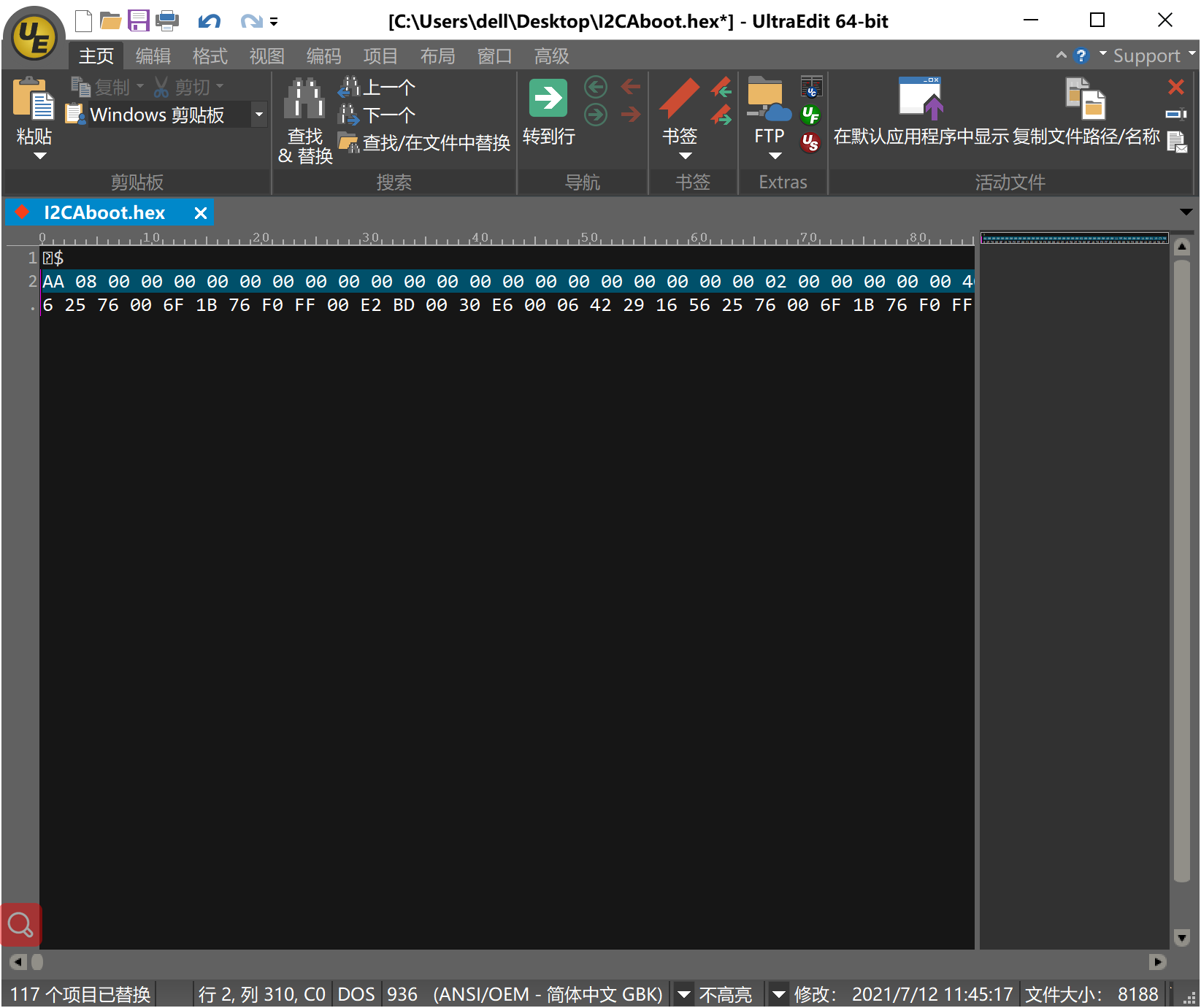Open the Windows 剪贴板 clipboard selector dropdown

[259, 115]
